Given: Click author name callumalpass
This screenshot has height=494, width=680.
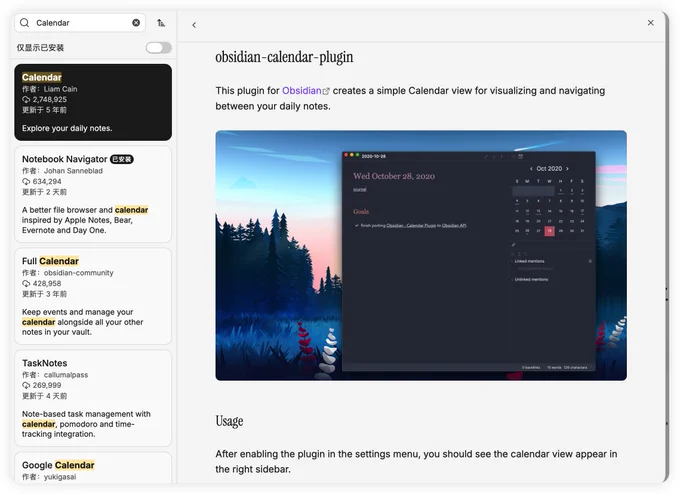Looking at the screenshot, I should coord(66,375).
